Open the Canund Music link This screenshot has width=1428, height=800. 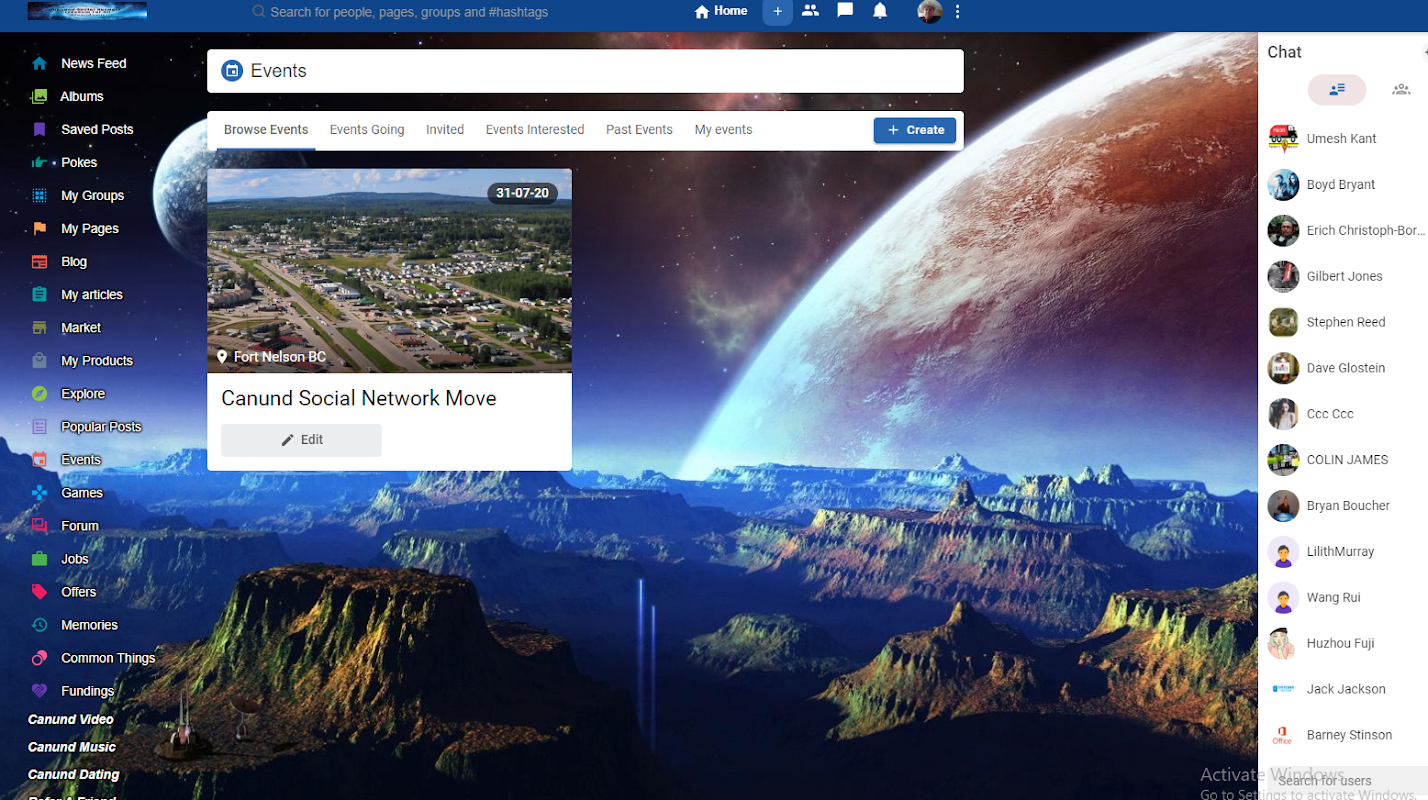[72, 747]
